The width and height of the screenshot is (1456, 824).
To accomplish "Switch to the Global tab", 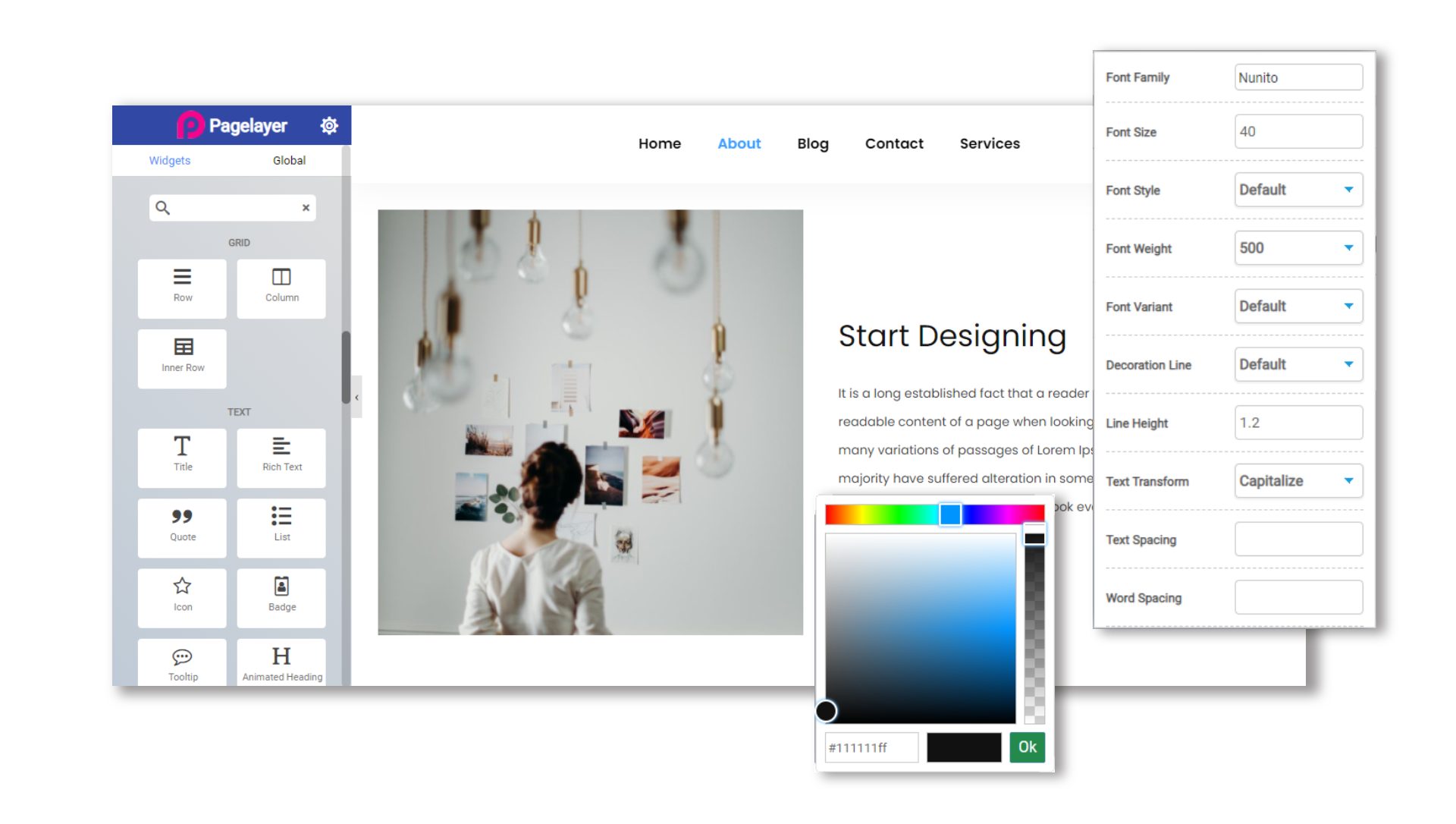I will pyautogui.click(x=289, y=161).
